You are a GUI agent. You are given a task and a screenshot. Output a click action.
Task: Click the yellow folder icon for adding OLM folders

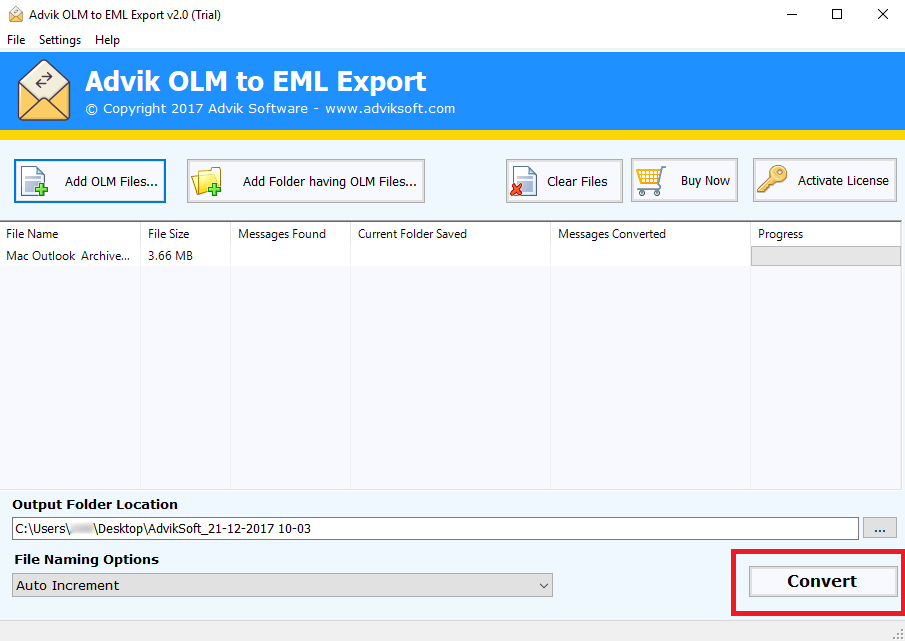tap(207, 181)
